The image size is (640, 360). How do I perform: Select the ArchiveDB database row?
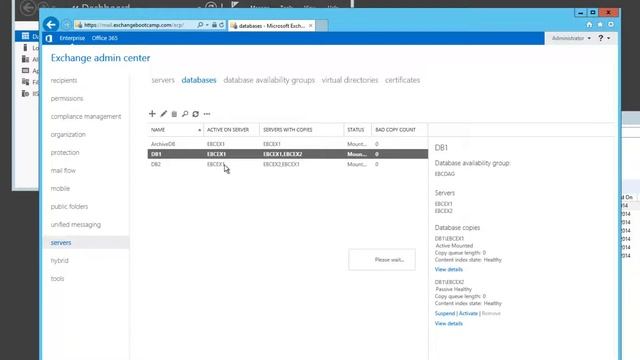[x=288, y=144]
